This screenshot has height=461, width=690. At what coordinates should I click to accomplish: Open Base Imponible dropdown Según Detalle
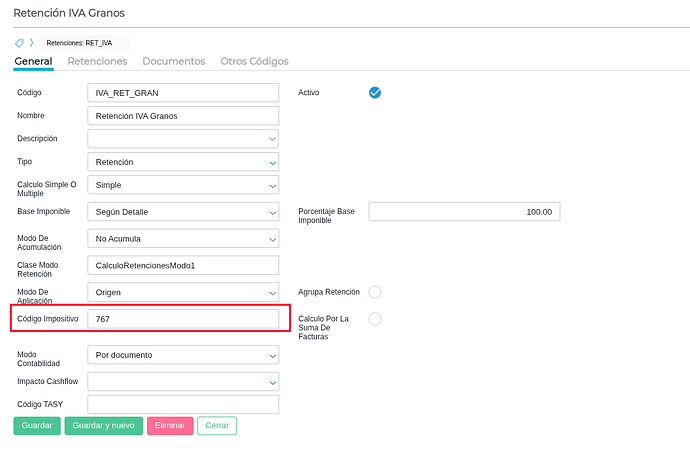(x=271, y=212)
